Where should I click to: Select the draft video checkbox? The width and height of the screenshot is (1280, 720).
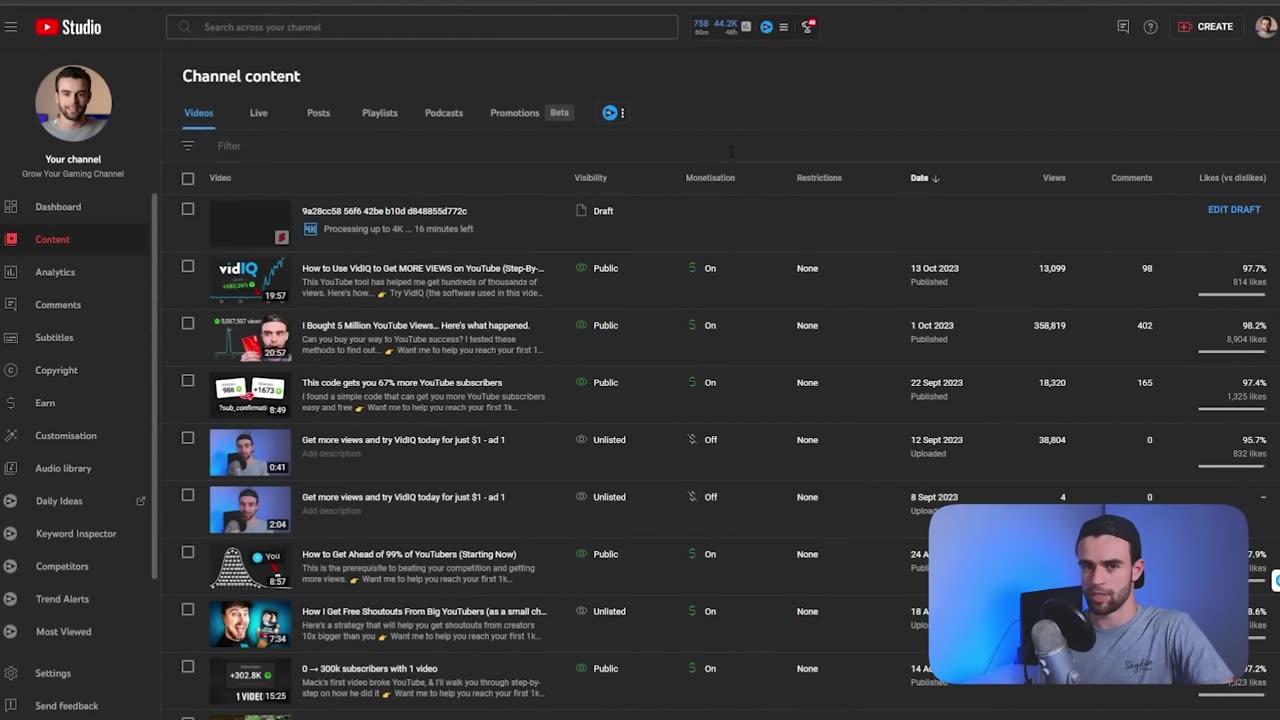(x=188, y=209)
